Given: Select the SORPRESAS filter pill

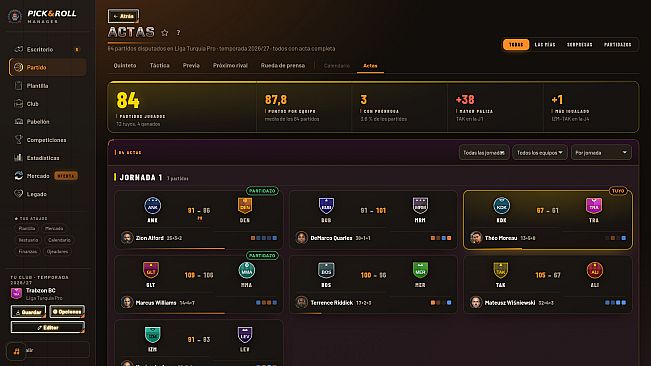Looking at the screenshot, I should coord(580,44).
